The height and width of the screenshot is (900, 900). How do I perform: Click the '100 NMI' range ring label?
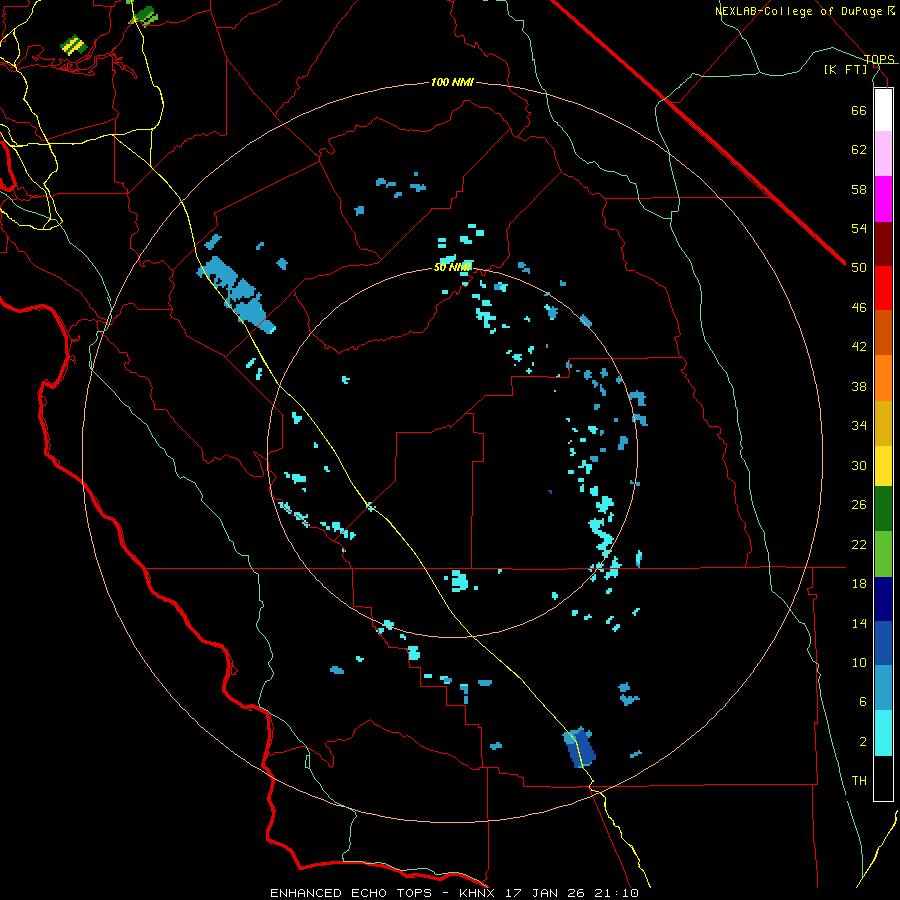[452, 83]
